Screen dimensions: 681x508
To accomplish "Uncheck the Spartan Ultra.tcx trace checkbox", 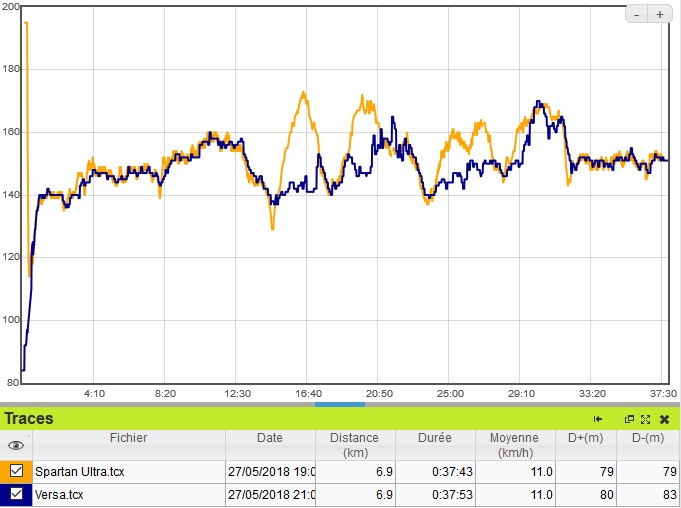I will [x=16, y=471].
